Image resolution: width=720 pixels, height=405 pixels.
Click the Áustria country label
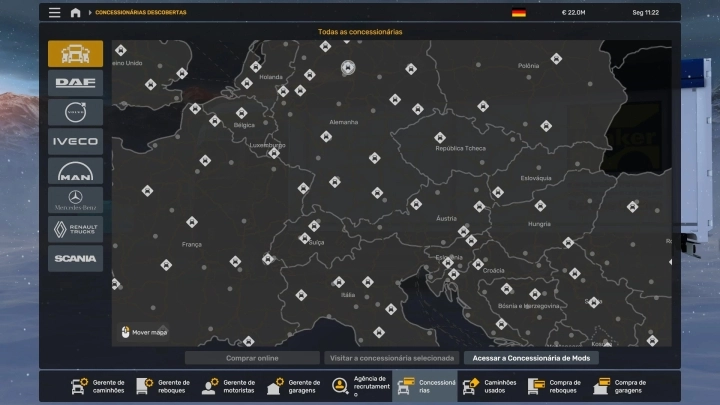(446, 219)
